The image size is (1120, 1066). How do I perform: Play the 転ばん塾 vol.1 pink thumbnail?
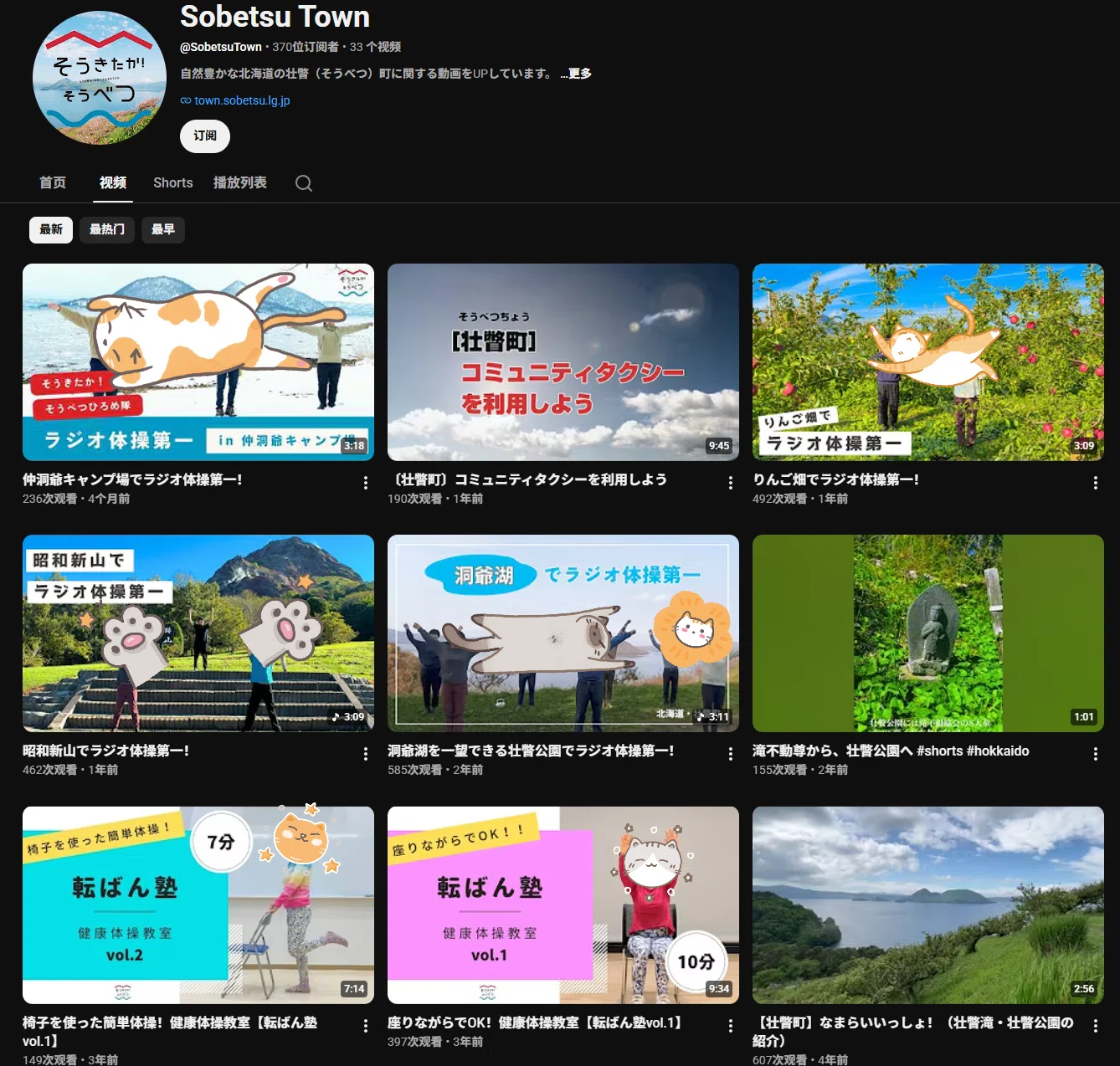coord(563,905)
